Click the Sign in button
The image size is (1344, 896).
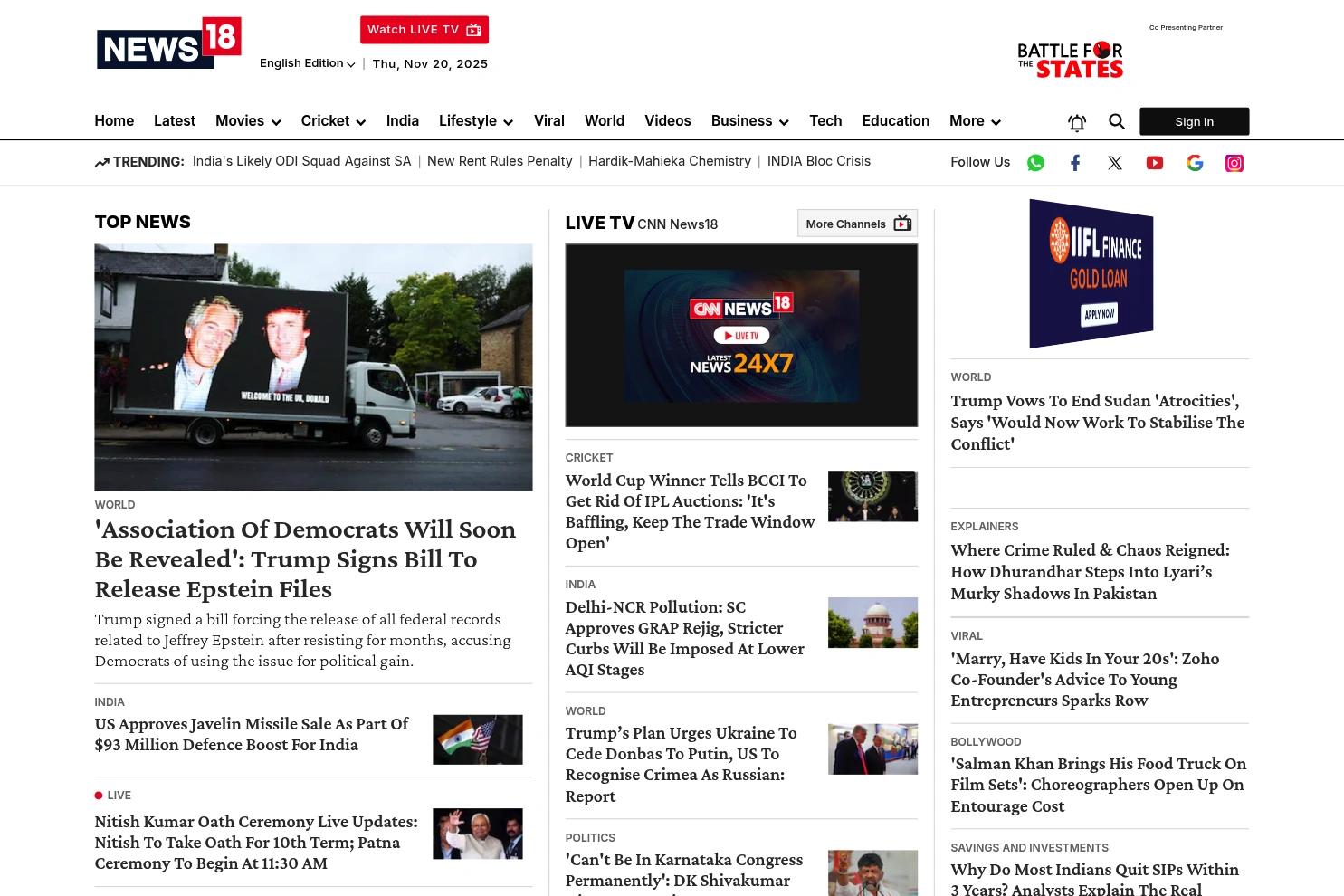coord(1195,121)
